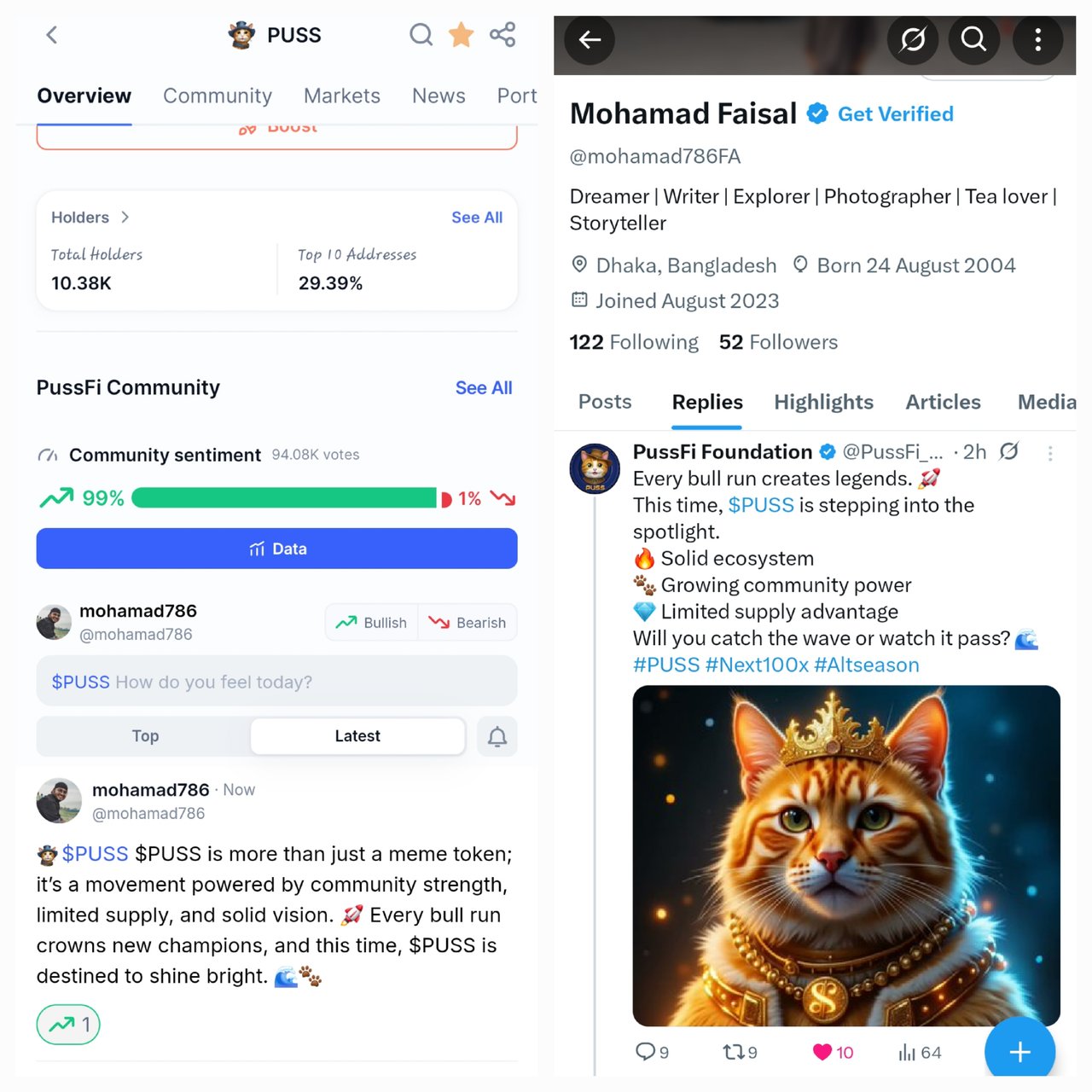The height and width of the screenshot is (1092, 1092).
Task: Tap the reply bubble under the cat image
Action: pyautogui.click(x=646, y=1052)
